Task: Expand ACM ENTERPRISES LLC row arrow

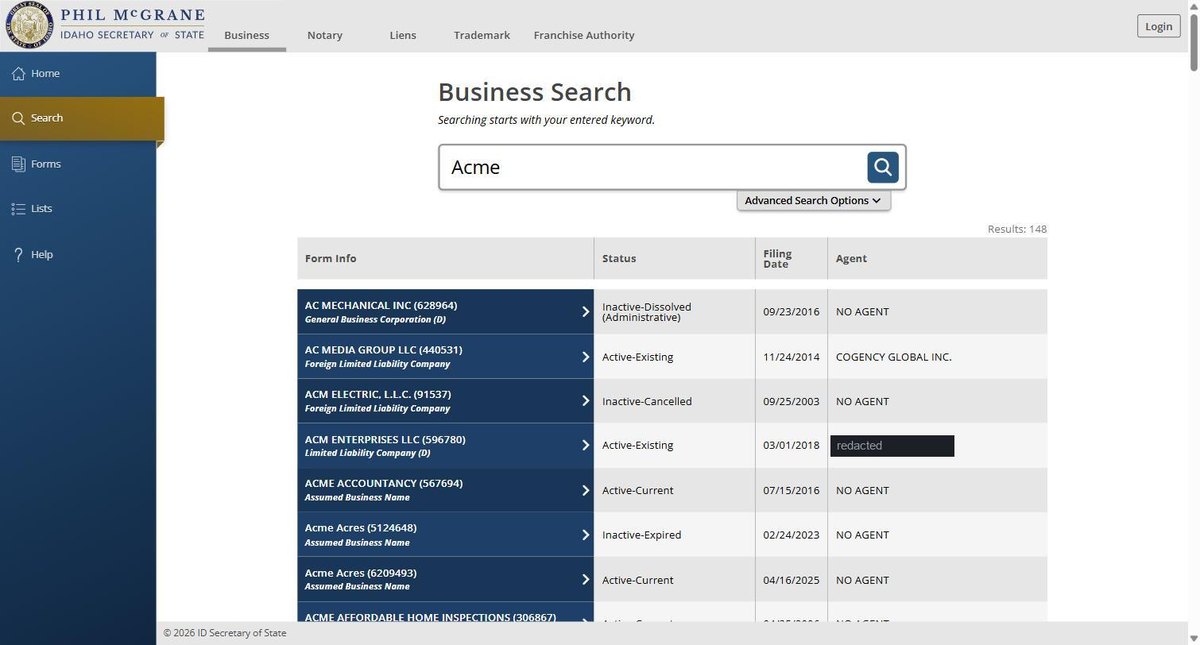Action: 586,446
